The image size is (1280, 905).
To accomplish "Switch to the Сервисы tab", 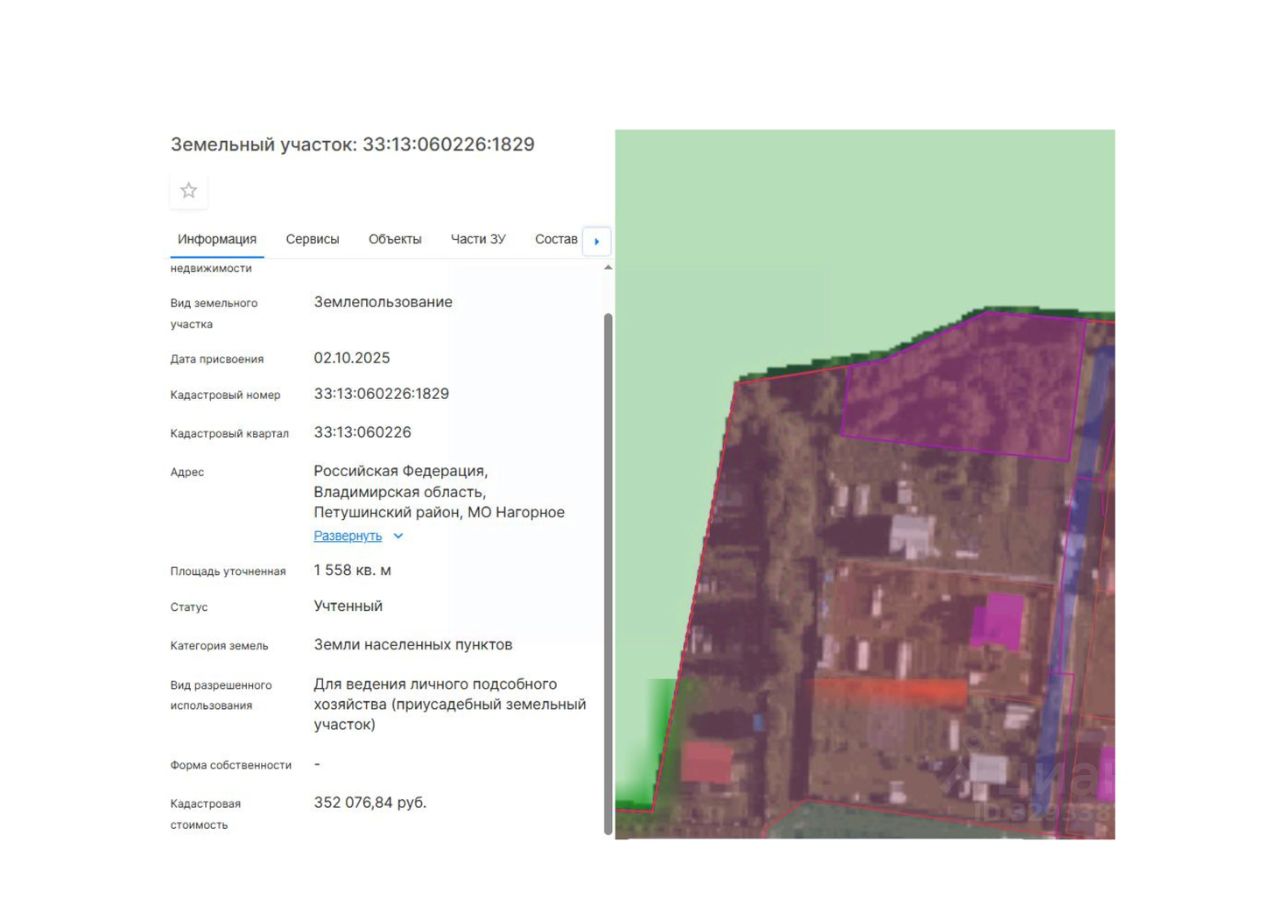I will [312, 239].
